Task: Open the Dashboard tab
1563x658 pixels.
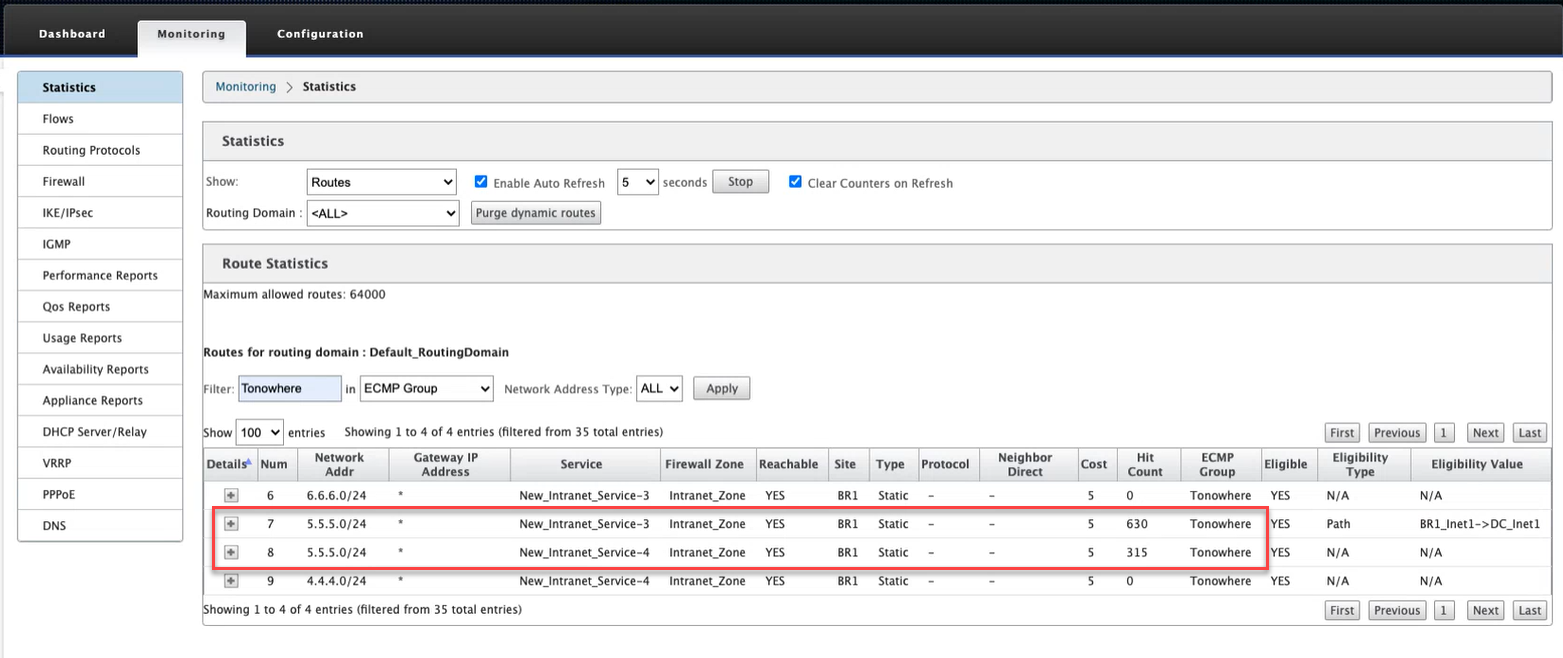Action: pos(72,34)
